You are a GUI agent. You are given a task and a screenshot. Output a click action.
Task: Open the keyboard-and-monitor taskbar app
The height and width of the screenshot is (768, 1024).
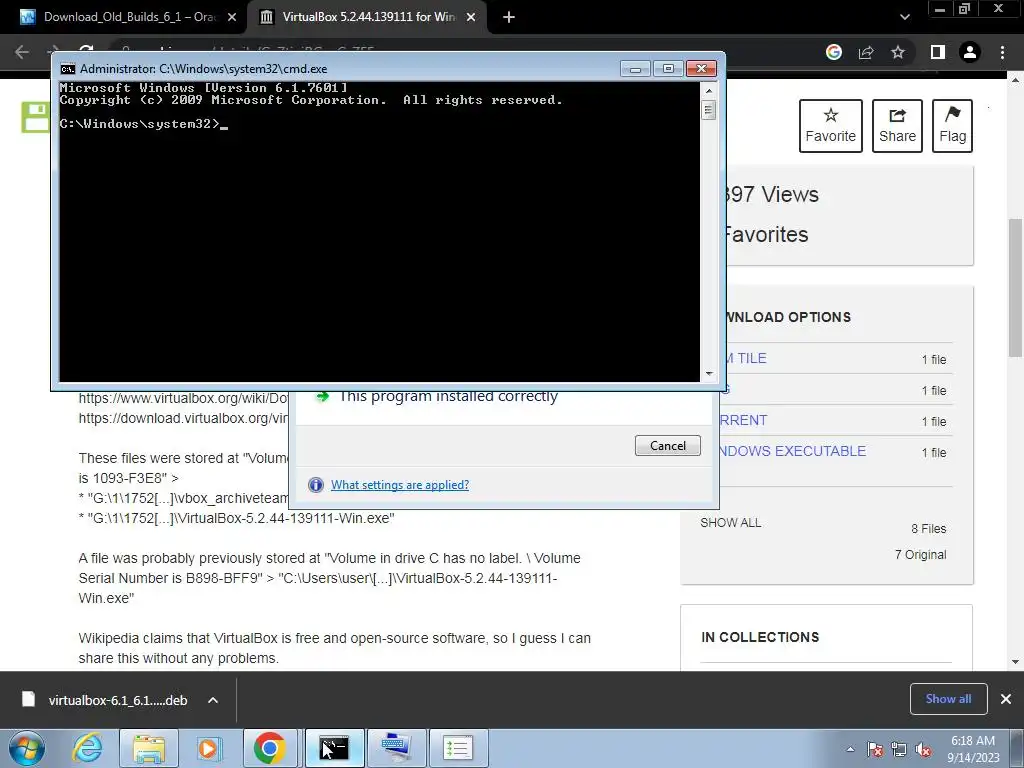click(396, 748)
